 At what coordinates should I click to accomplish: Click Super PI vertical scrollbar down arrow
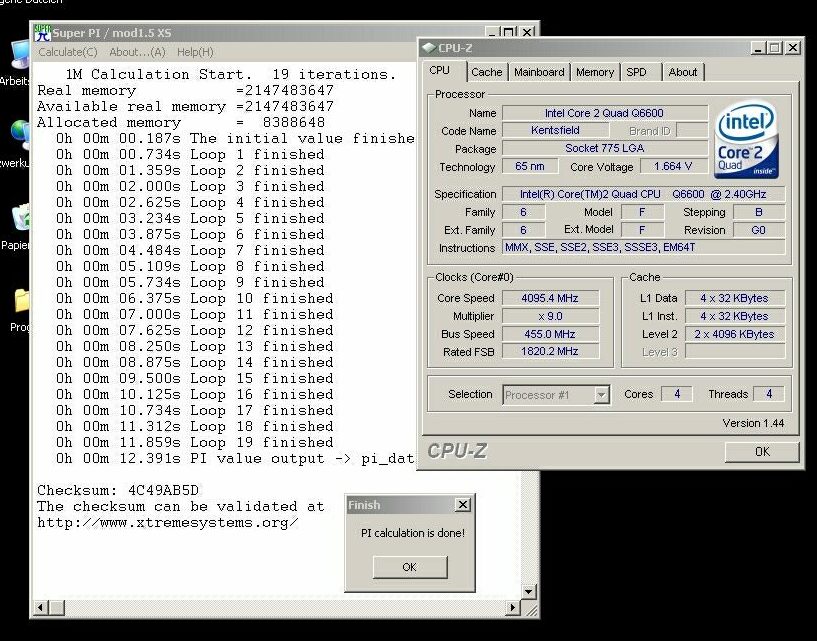point(528,591)
